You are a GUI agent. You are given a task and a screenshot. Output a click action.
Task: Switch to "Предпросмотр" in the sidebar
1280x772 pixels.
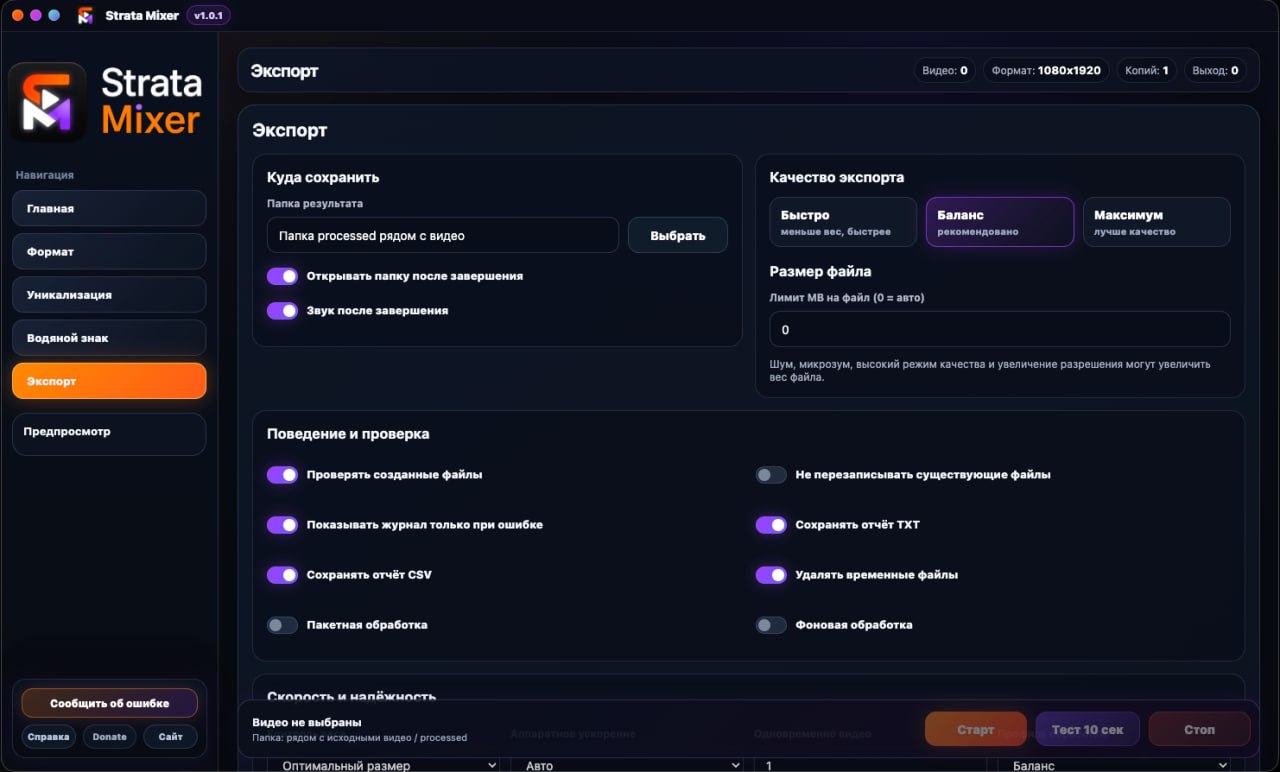click(x=109, y=434)
